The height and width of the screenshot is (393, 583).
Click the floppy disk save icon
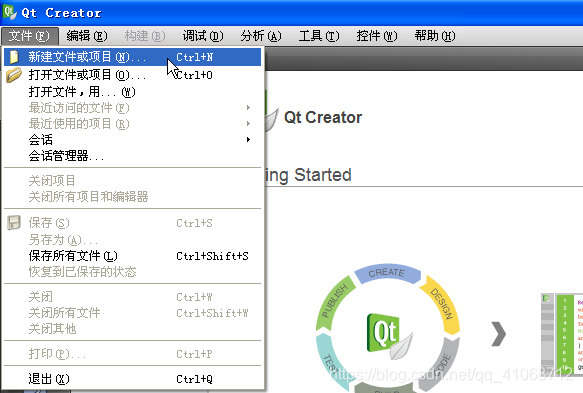click(x=14, y=223)
